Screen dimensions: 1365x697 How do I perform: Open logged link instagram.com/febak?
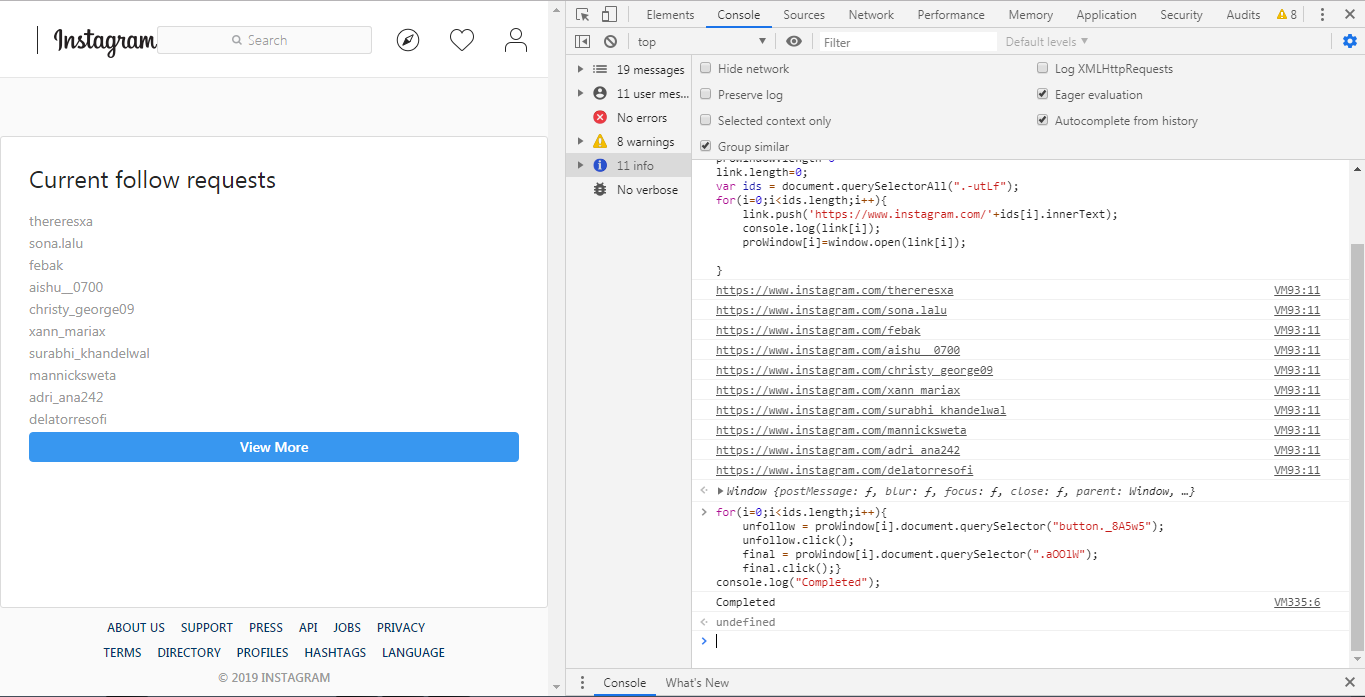(818, 331)
